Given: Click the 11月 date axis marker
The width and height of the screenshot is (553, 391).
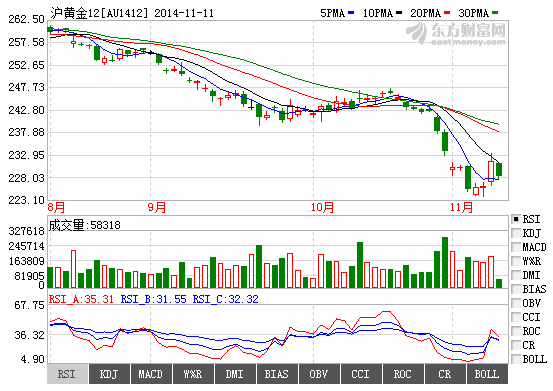Looking at the screenshot, I should [461, 207].
